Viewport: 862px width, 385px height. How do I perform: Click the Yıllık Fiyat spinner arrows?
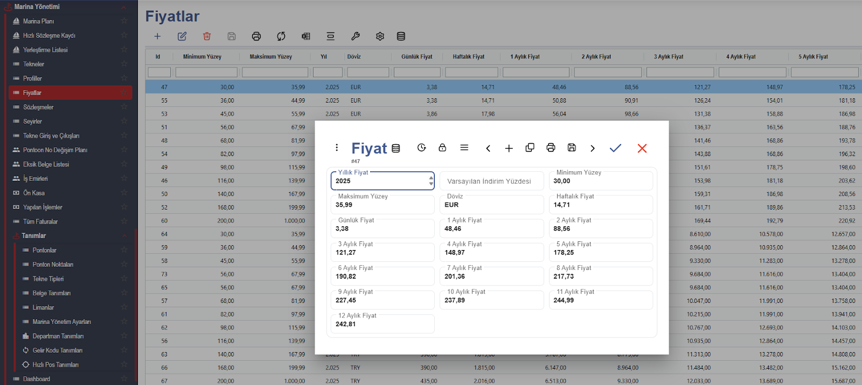click(x=430, y=181)
